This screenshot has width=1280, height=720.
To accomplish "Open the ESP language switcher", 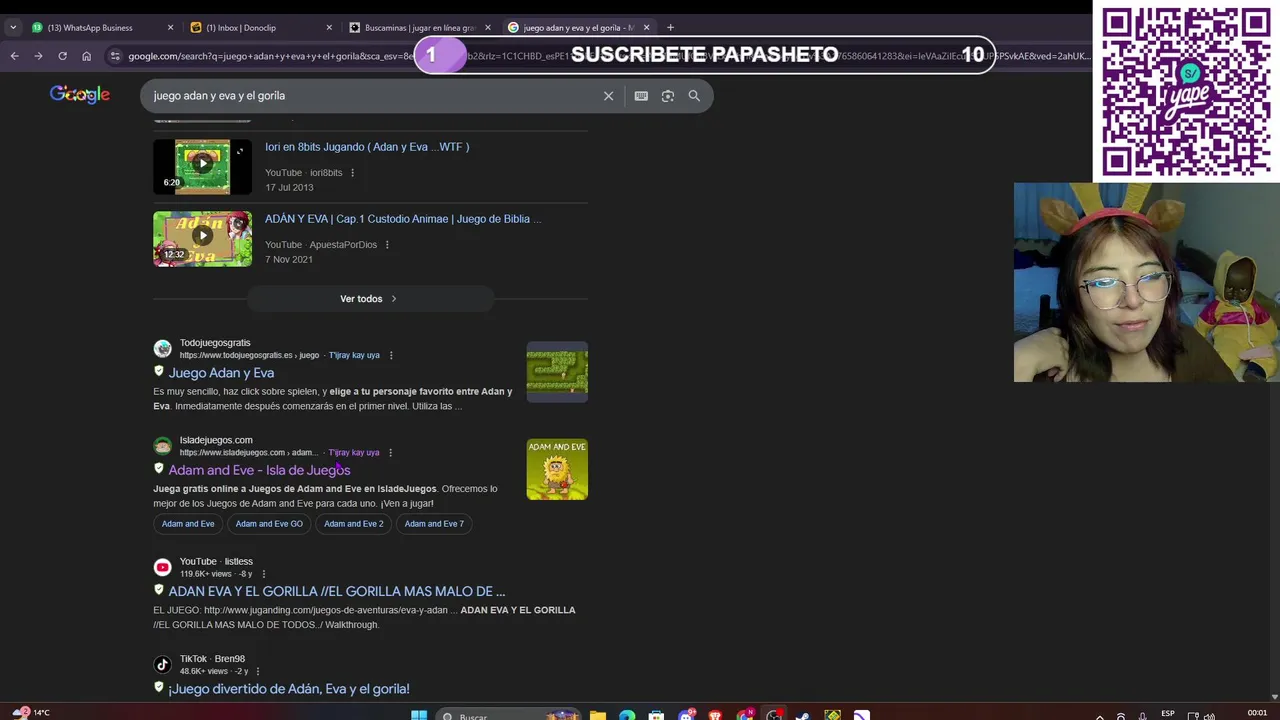I will point(1168,714).
